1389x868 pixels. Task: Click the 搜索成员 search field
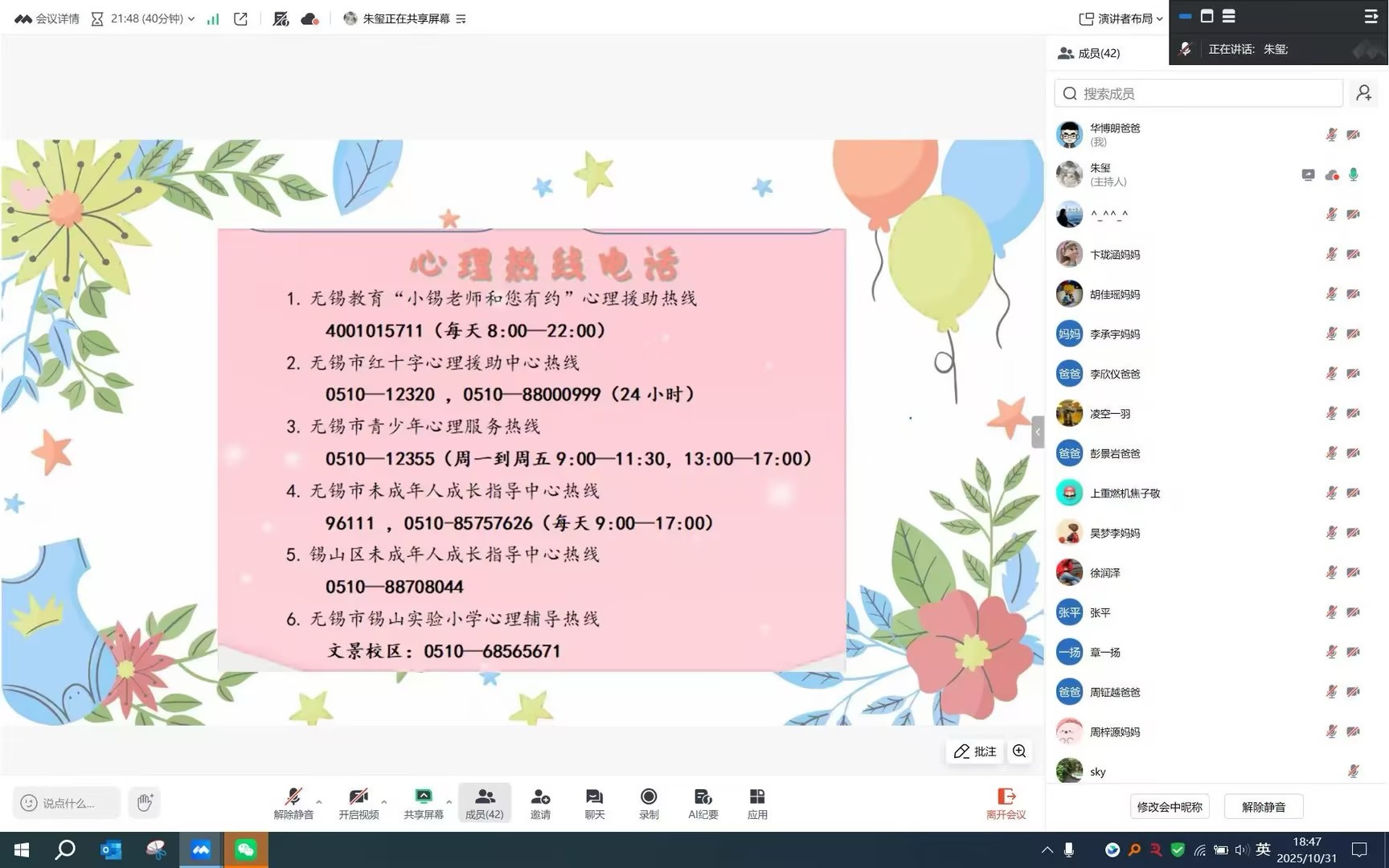point(1198,93)
